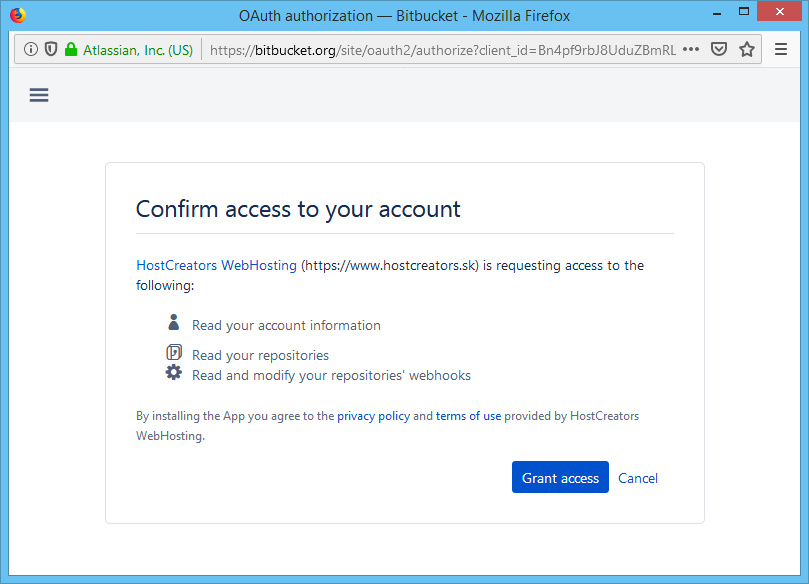Click the Firefox logo in title bar
809x584 pixels.
pos(18,15)
